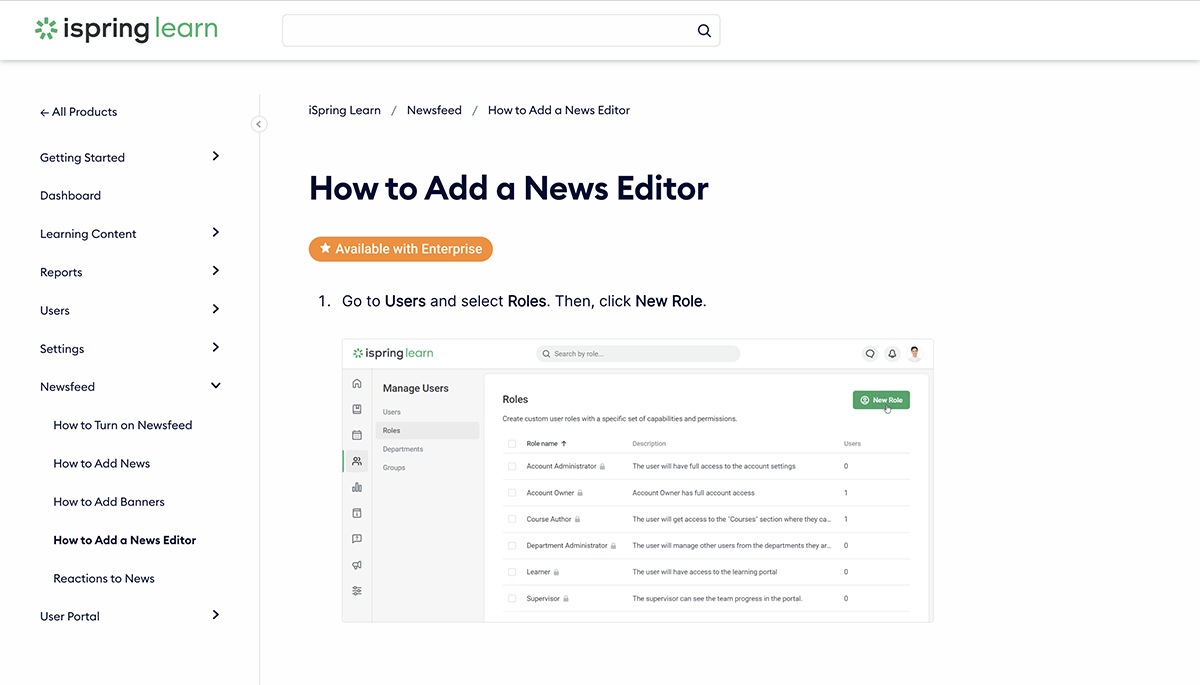The height and width of the screenshot is (685, 1200).
Task: Click the chat bubble icon in the screenshot
Action: pyautogui.click(x=870, y=353)
